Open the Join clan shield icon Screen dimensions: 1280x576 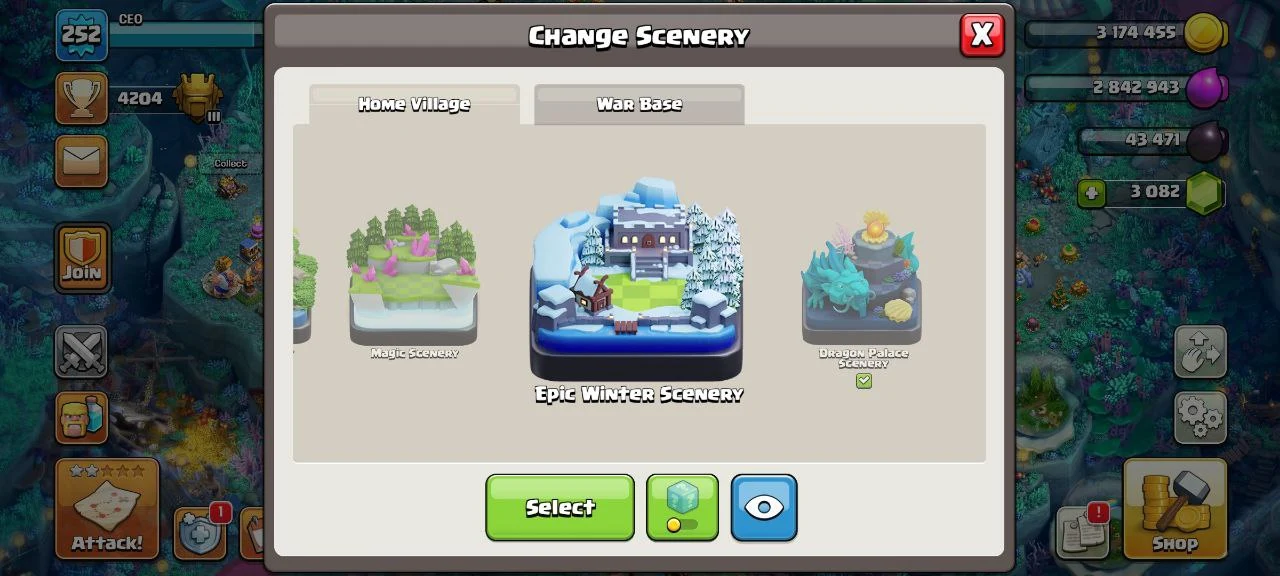82,258
